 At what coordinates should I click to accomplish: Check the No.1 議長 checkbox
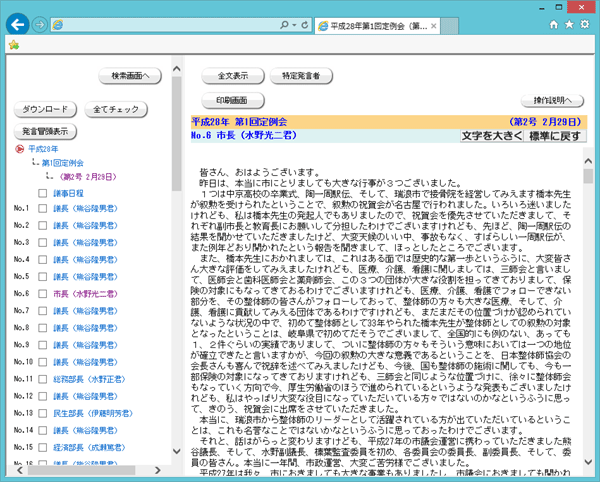coord(42,208)
